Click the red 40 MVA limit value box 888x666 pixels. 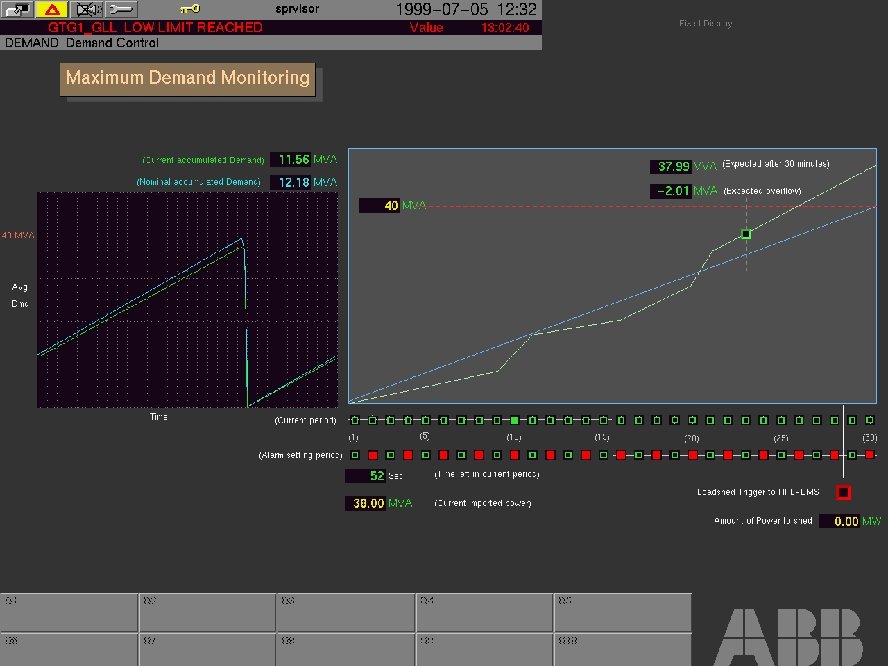(378, 205)
